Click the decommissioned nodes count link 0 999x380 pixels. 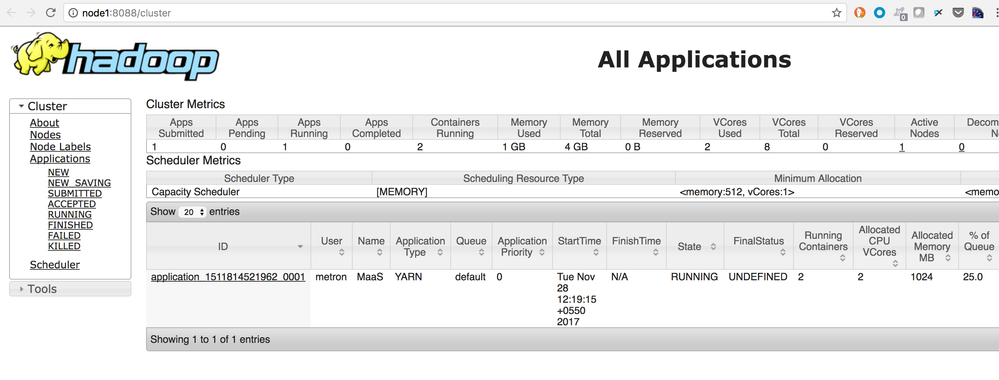click(x=961, y=147)
